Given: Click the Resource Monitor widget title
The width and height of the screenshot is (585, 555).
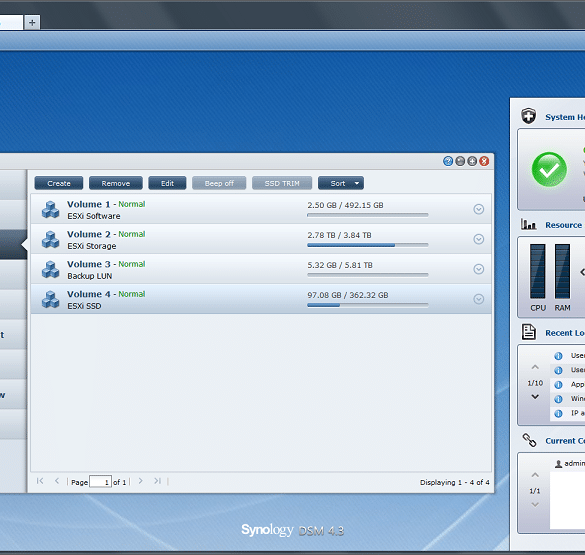Looking at the screenshot, I should (564, 225).
